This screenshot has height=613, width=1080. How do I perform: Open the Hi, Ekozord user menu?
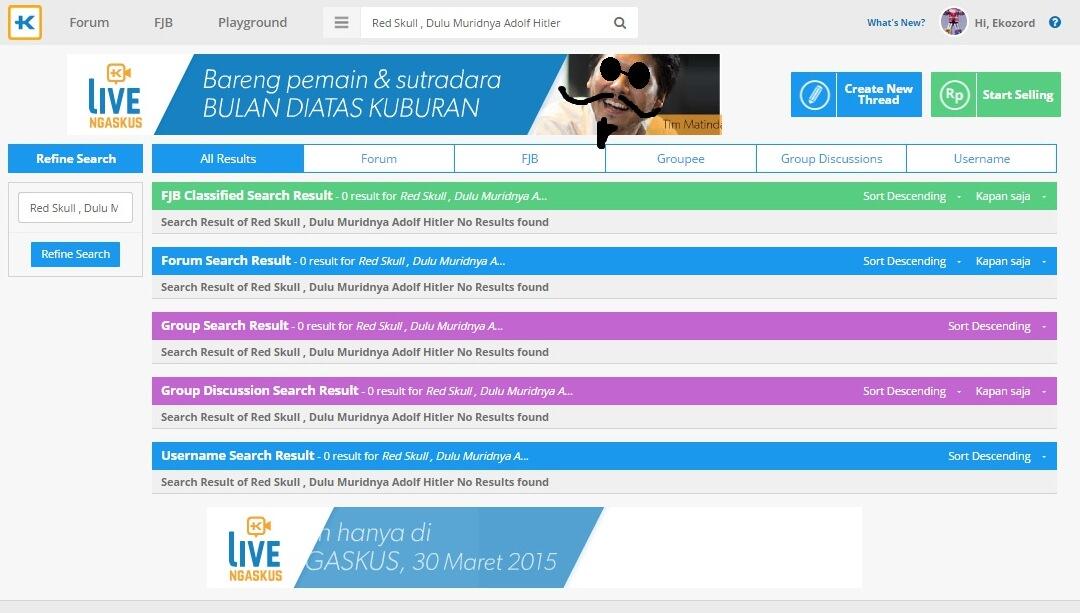(1005, 23)
